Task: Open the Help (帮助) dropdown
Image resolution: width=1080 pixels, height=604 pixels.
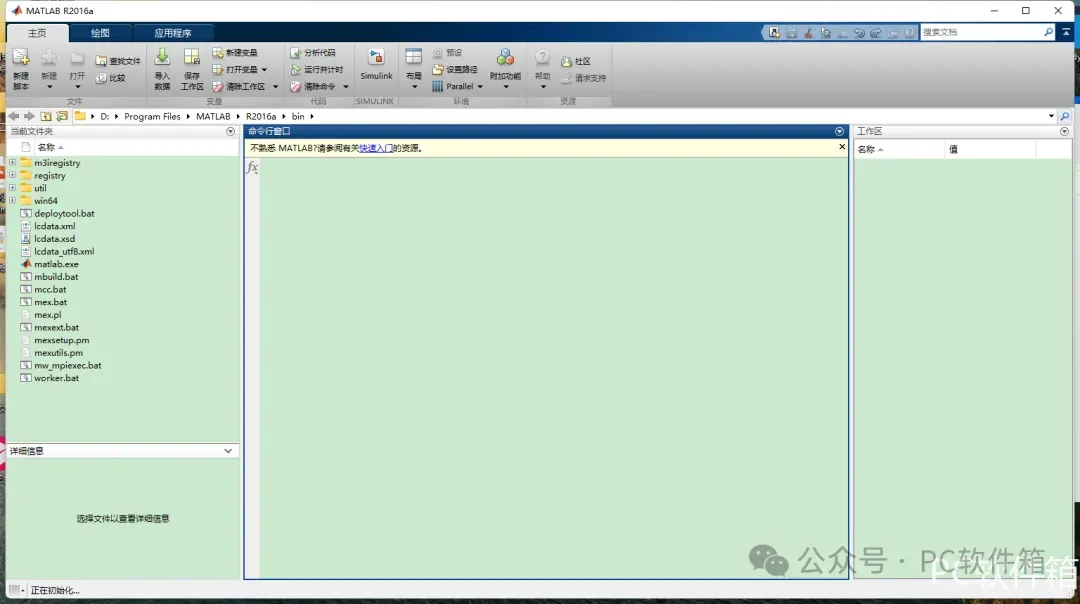Action: click(543, 87)
